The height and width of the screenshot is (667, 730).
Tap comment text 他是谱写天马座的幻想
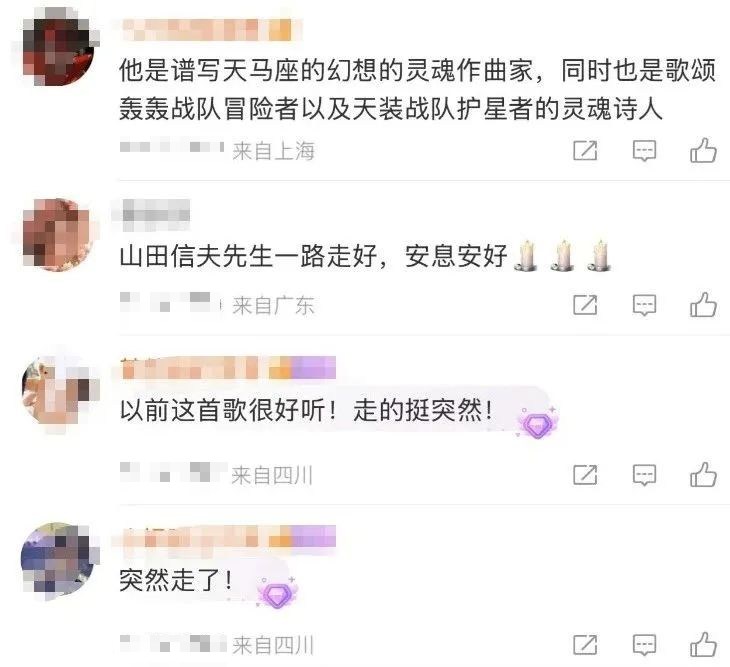pyautogui.click(x=417, y=90)
